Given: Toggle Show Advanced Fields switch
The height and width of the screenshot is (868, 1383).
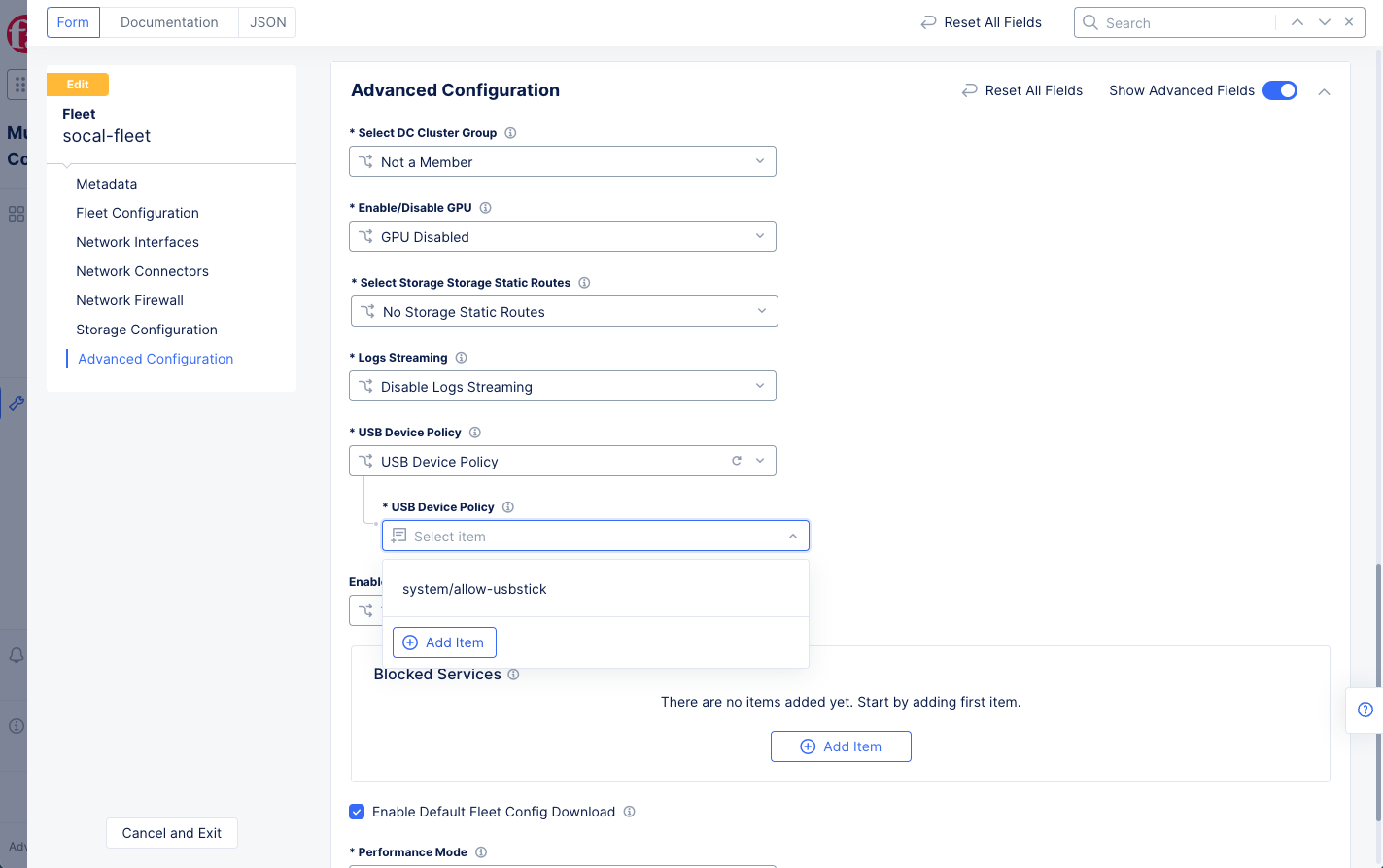Looking at the screenshot, I should [x=1280, y=90].
